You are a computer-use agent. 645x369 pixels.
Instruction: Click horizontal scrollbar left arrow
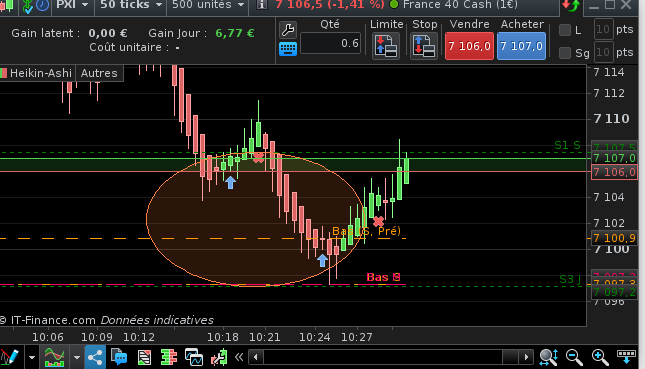(x=255, y=357)
